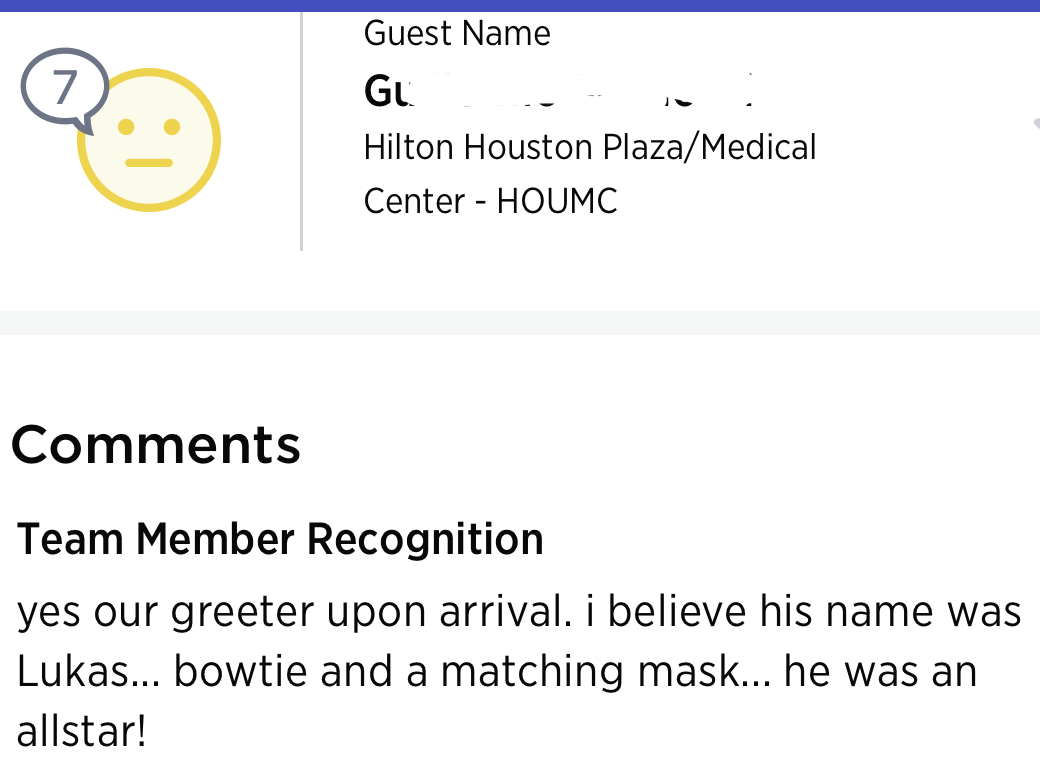Click the word mask in the comment
Viewport: 1040px width, 768px height.
717,672
